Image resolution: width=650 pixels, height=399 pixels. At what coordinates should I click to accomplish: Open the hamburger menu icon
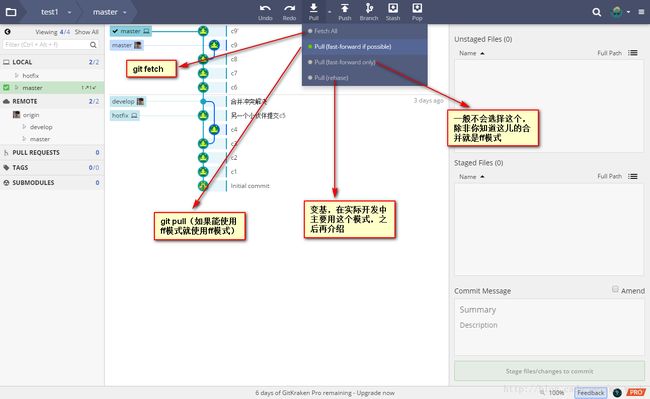[x=641, y=12]
